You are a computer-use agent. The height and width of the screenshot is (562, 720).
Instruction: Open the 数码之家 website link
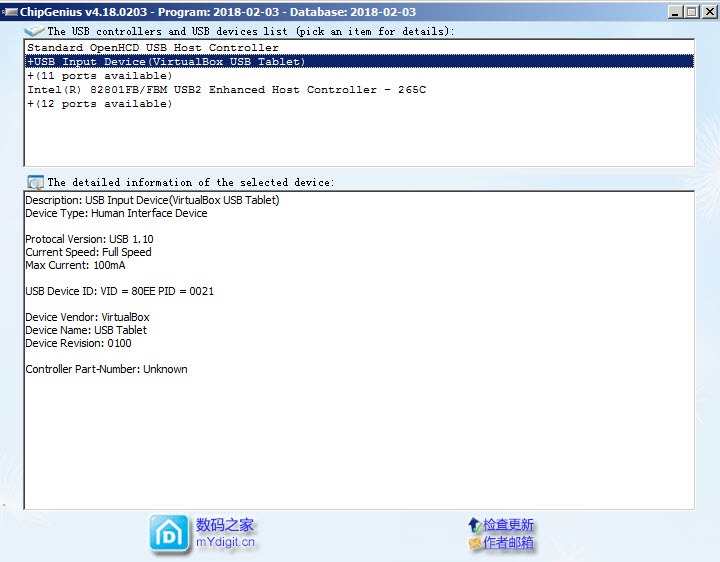[225, 525]
